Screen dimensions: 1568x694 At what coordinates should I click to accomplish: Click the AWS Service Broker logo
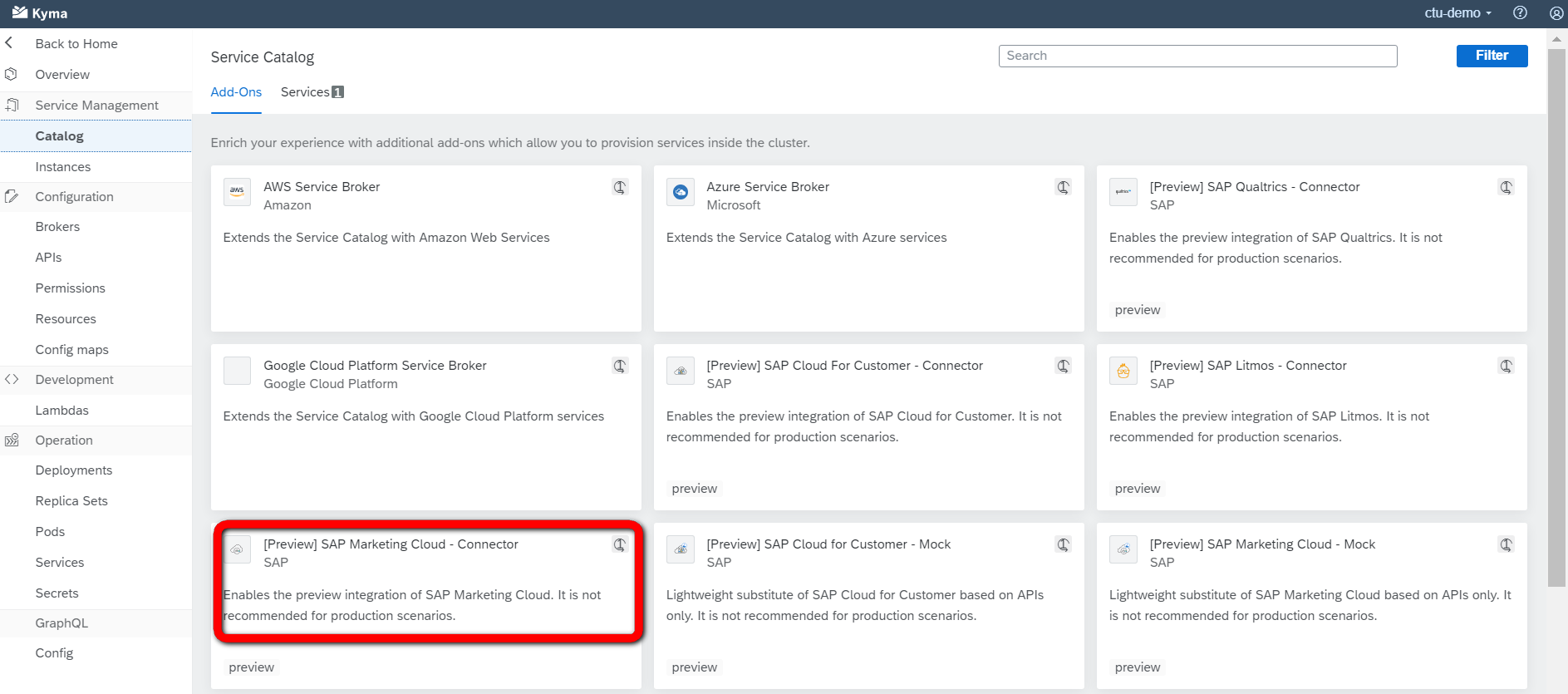pyautogui.click(x=237, y=192)
